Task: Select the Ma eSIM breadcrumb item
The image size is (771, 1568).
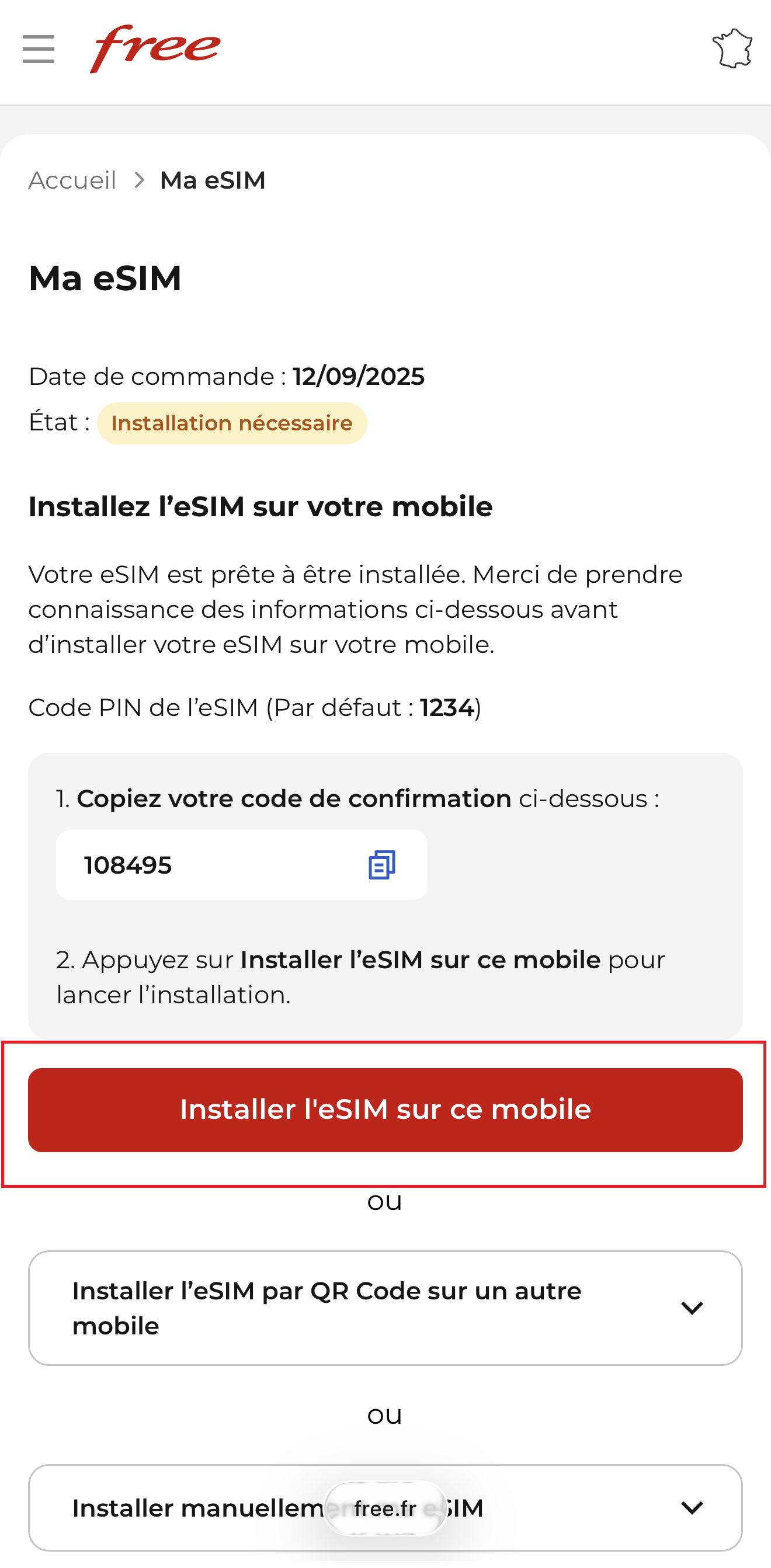Action: pos(213,180)
